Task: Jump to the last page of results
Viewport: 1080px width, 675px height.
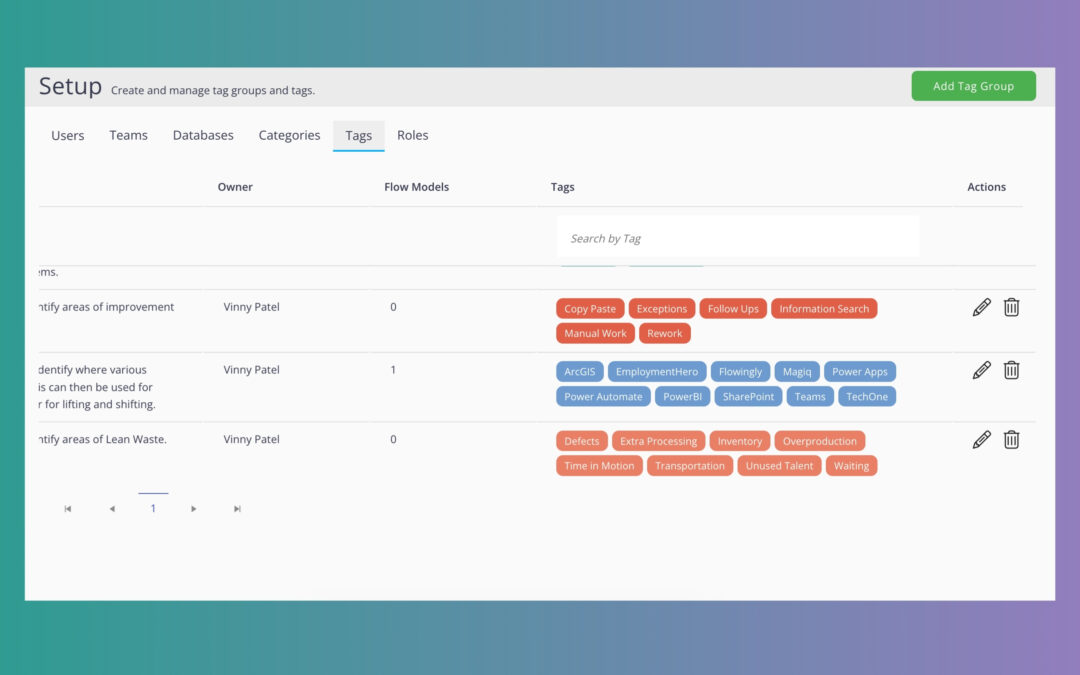Action: coord(237,509)
